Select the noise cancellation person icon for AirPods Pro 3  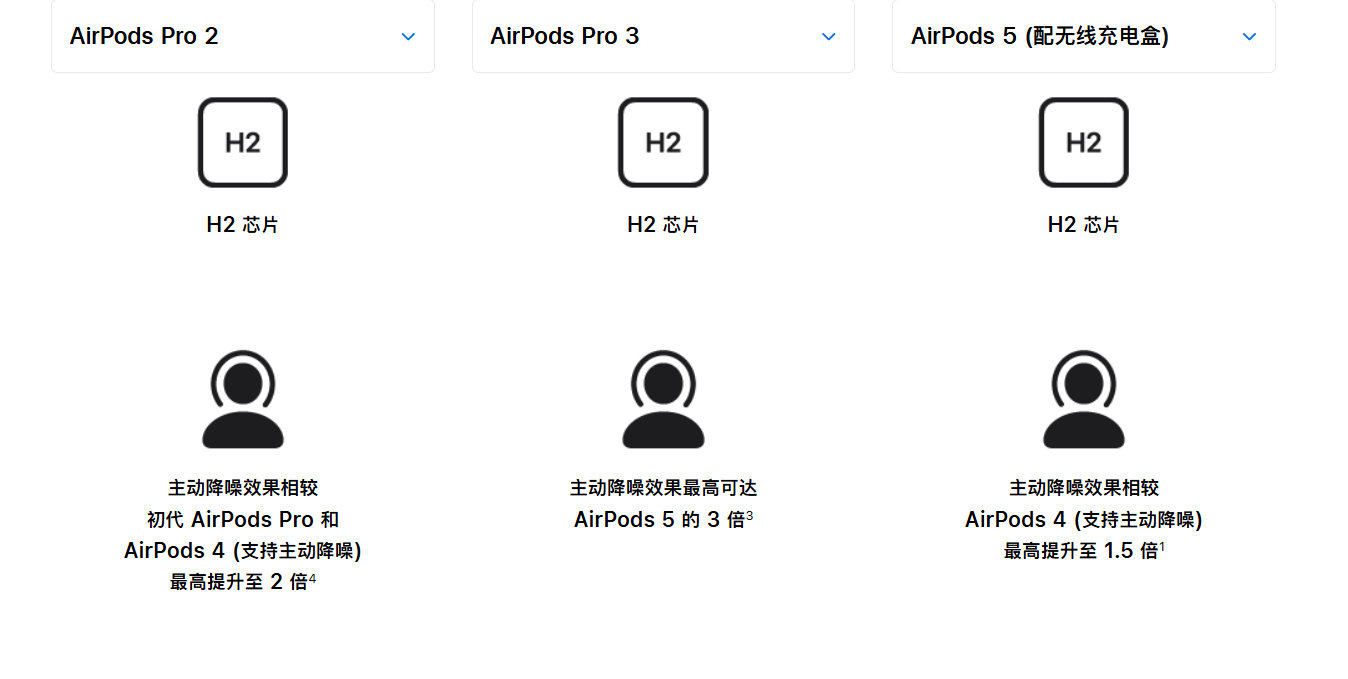click(x=663, y=399)
